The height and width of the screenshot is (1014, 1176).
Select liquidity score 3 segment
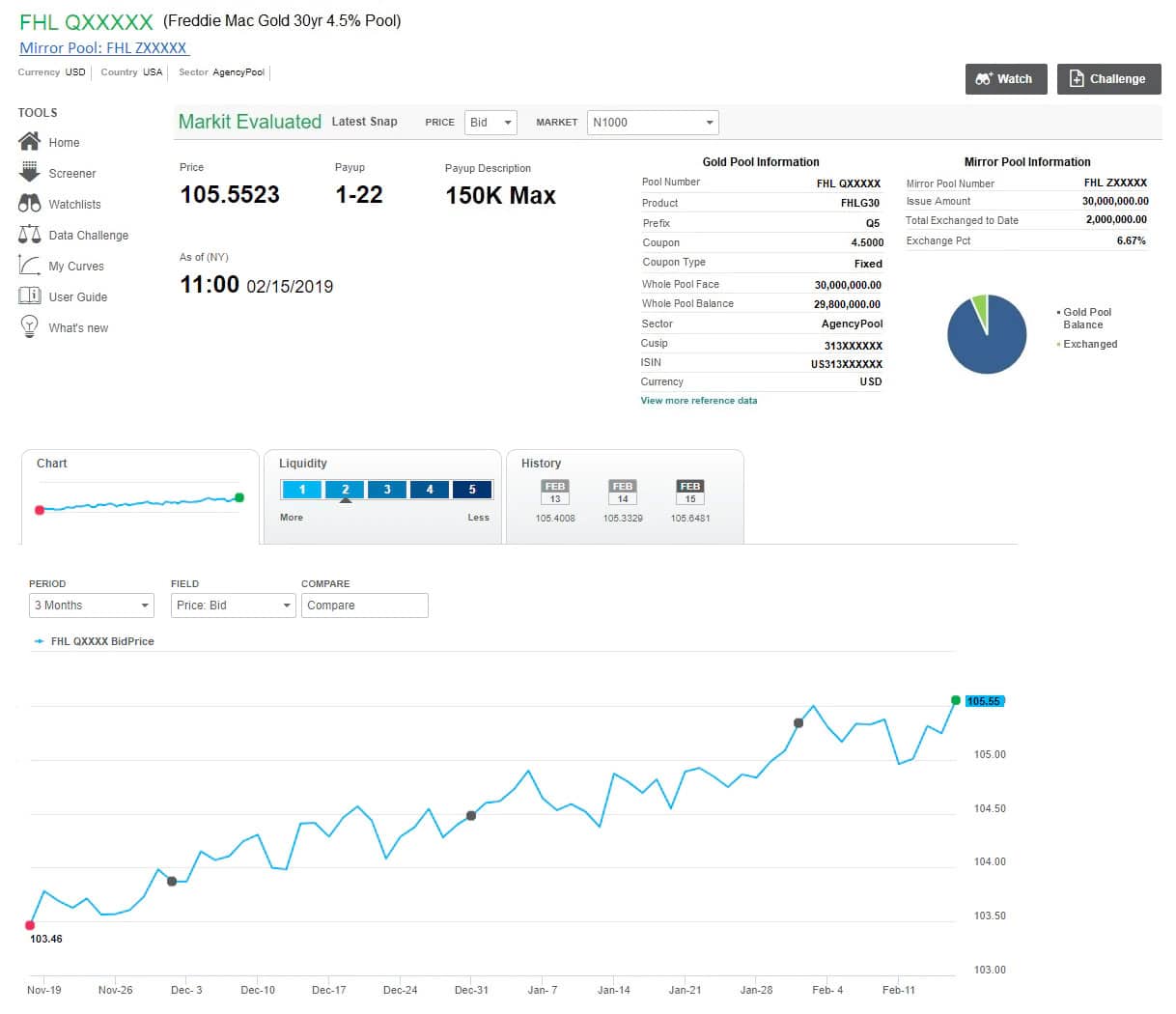pyautogui.click(x=387, y=490)
